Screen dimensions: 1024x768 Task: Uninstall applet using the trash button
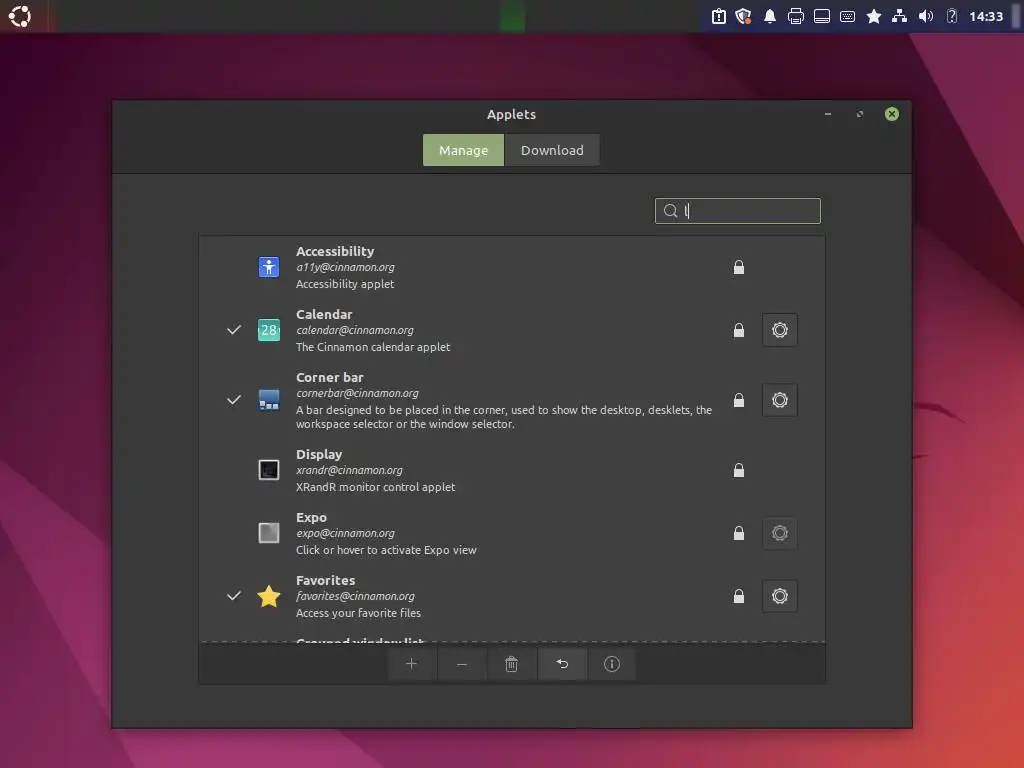point(511,664)
